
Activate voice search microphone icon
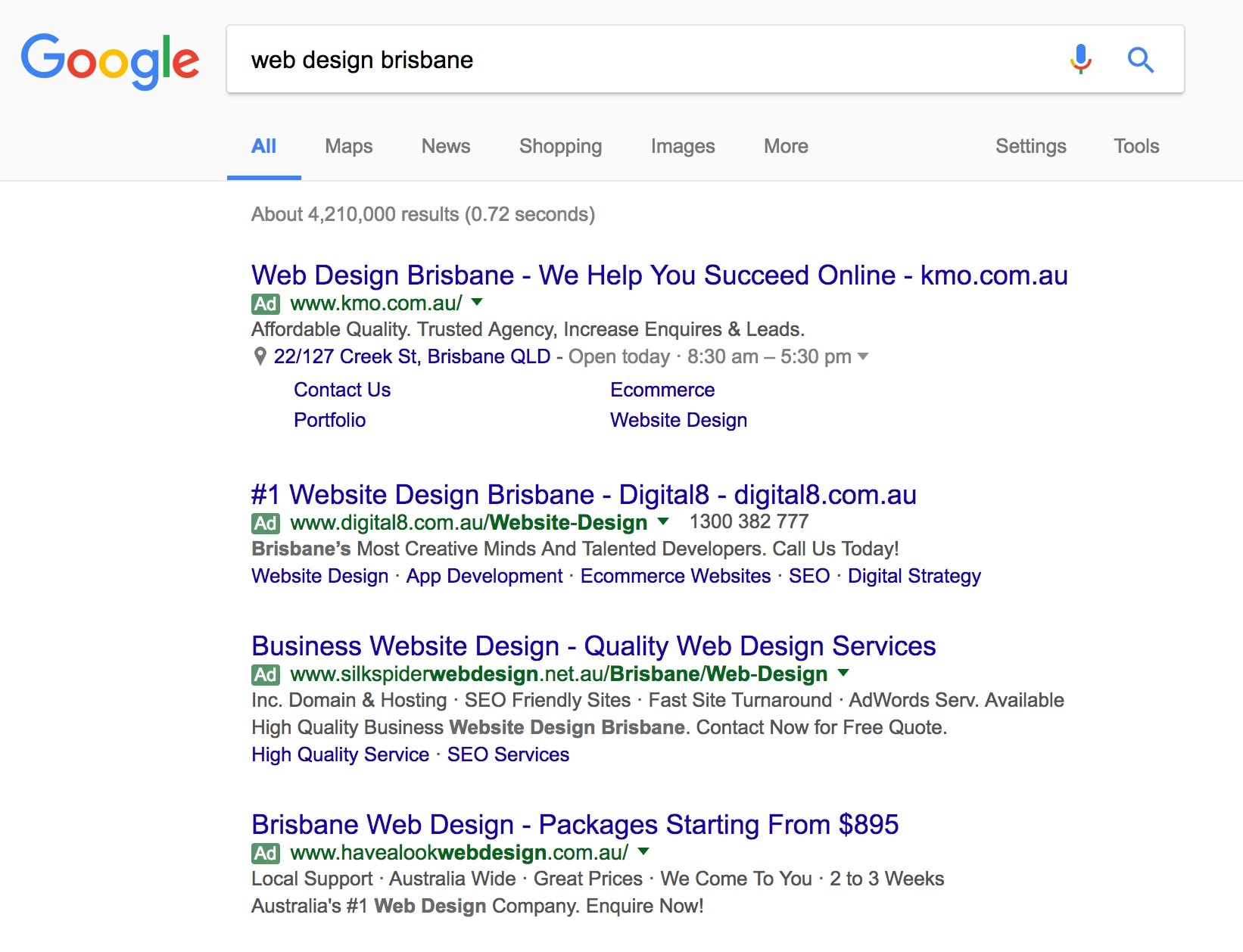(x=1080, y=59)
